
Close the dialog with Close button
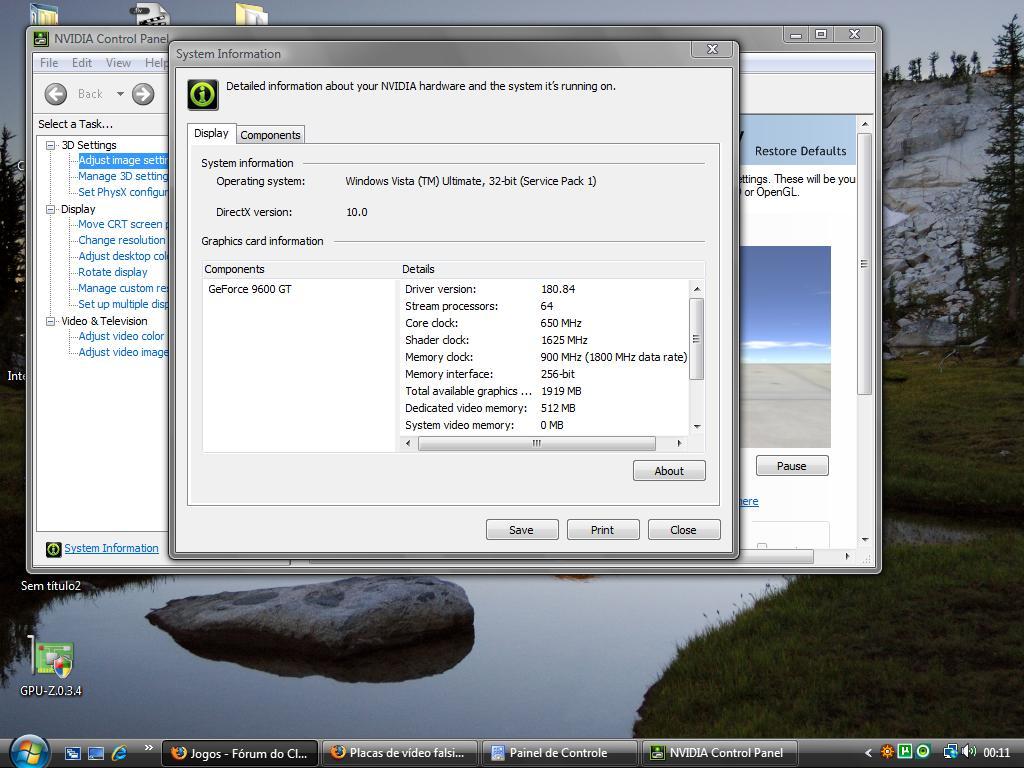coord(684,530)
